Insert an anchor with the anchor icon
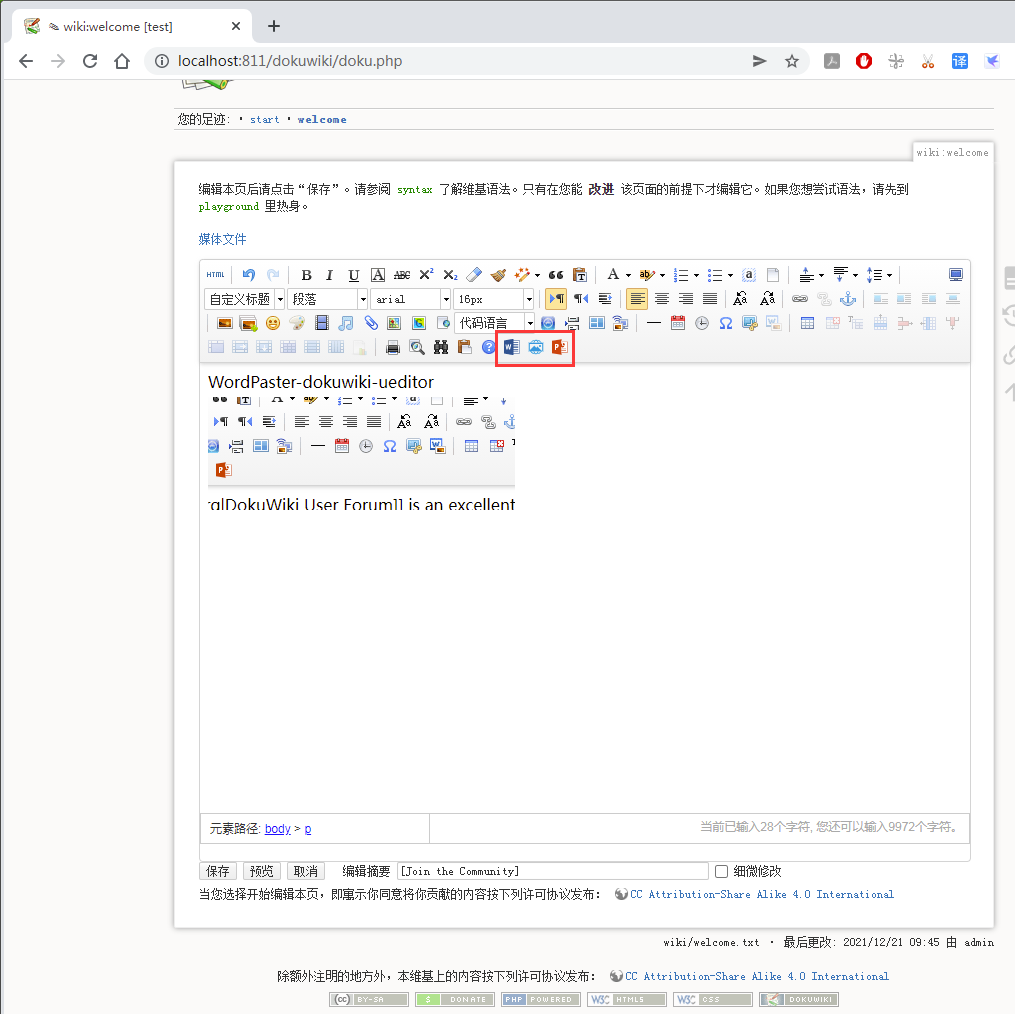The width and height of the screenshot is (1015, 1014). 848,299
